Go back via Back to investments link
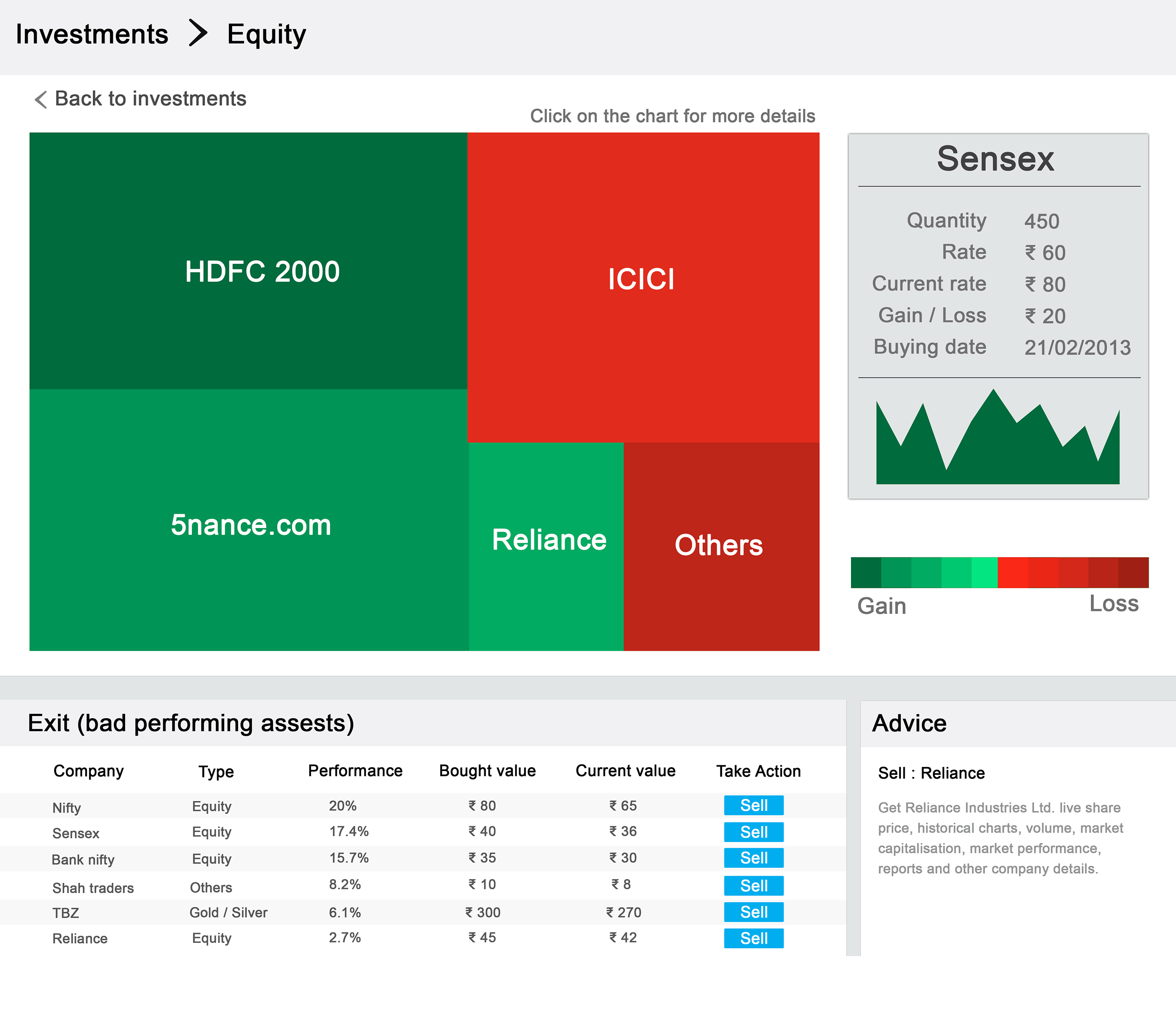 150,98
